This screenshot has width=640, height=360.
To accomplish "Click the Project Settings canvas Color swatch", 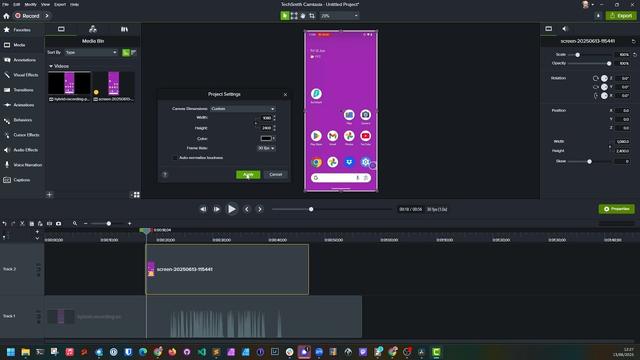I will 266,138.
